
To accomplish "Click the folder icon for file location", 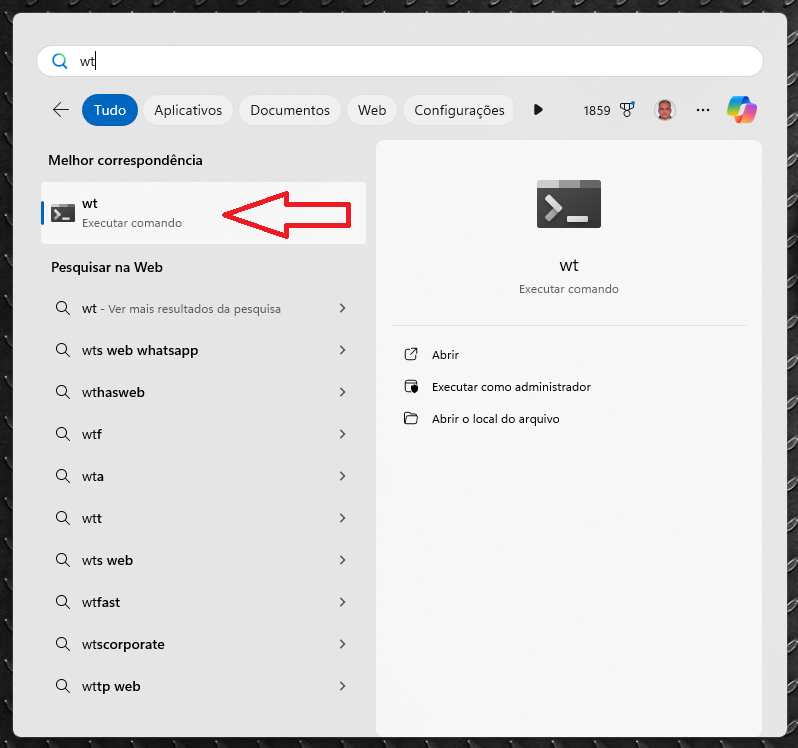I will pos(411,418).
